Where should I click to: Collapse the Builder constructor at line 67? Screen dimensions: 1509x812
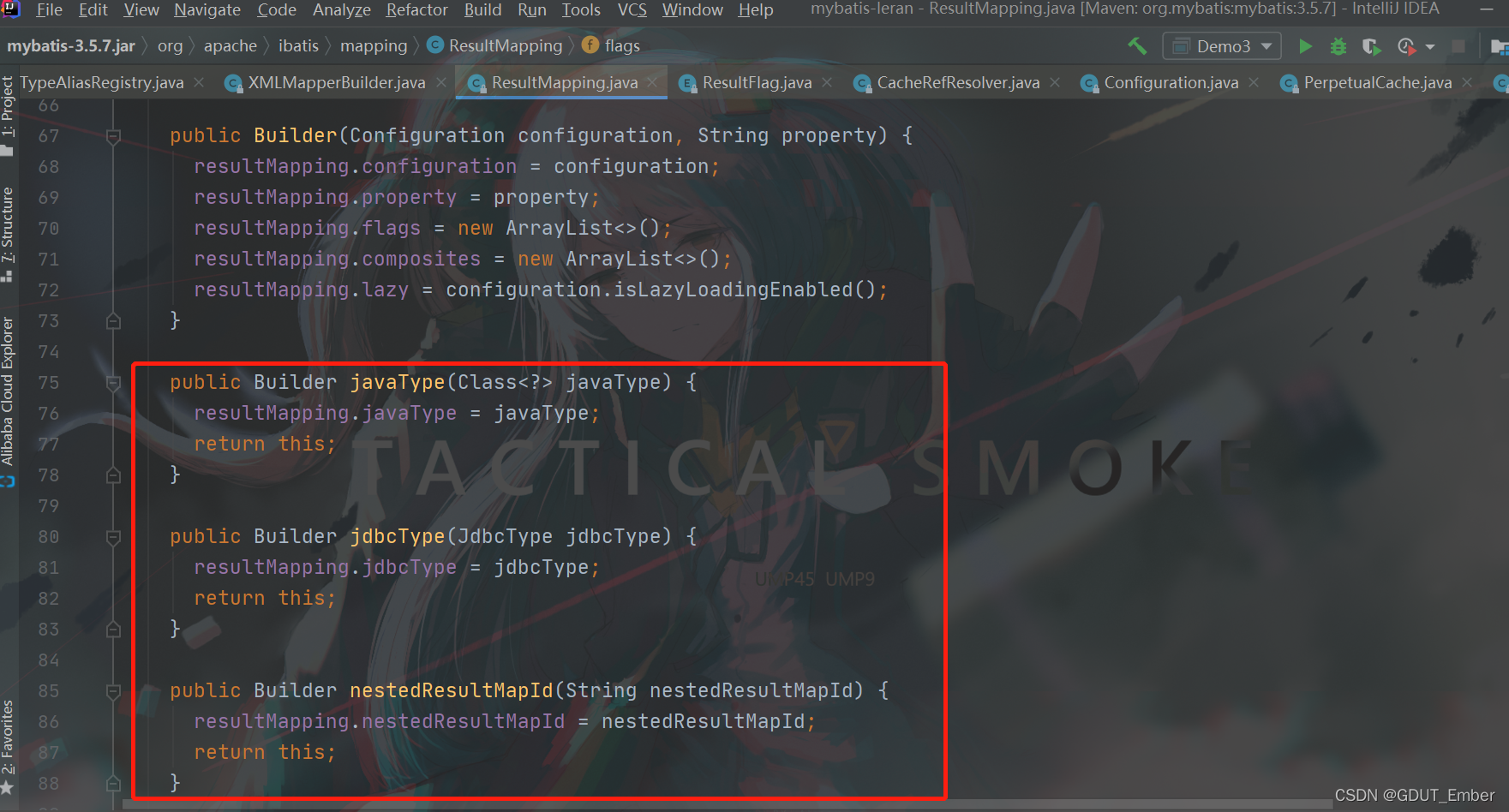[113, 136]
